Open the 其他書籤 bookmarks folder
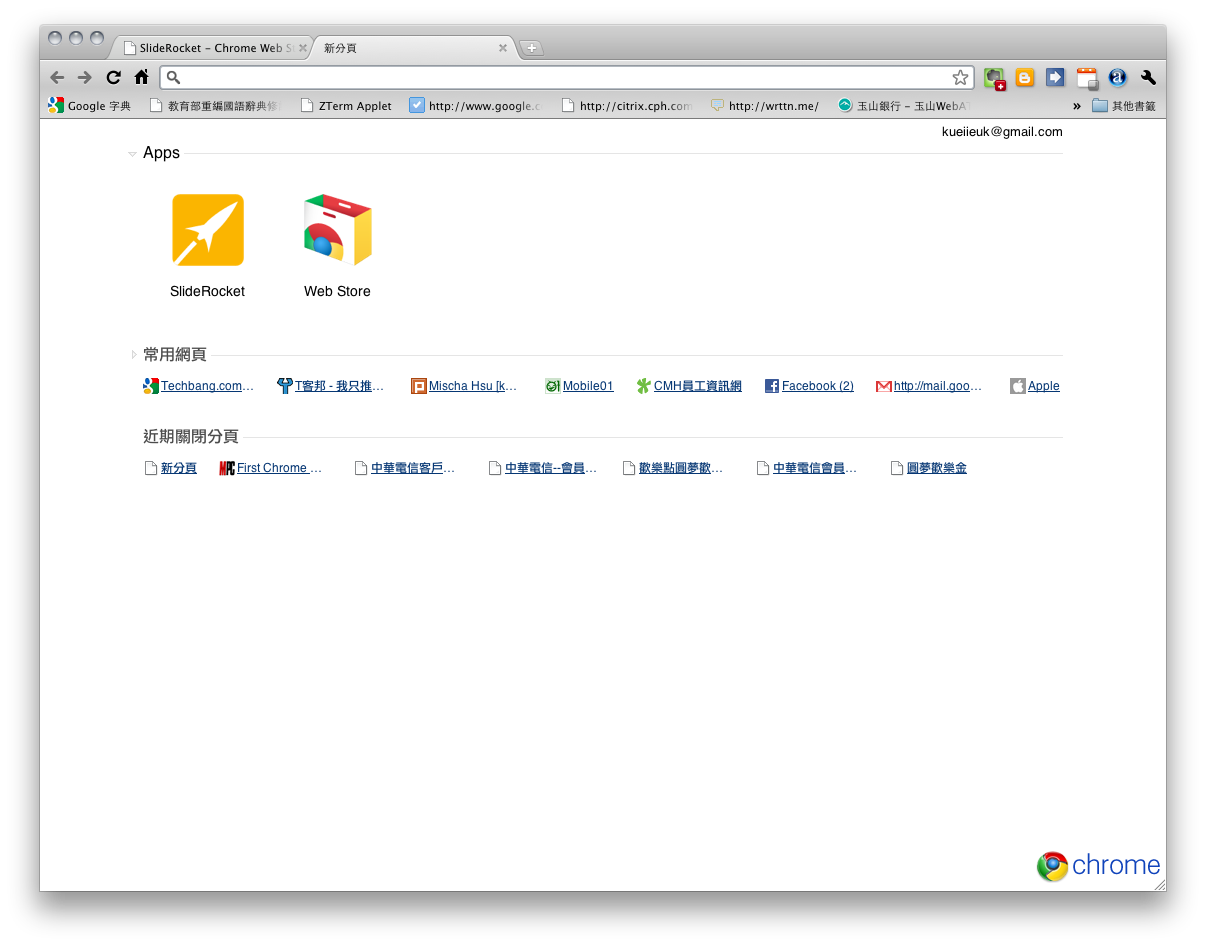1206x946 pixels. point(1124,106)
